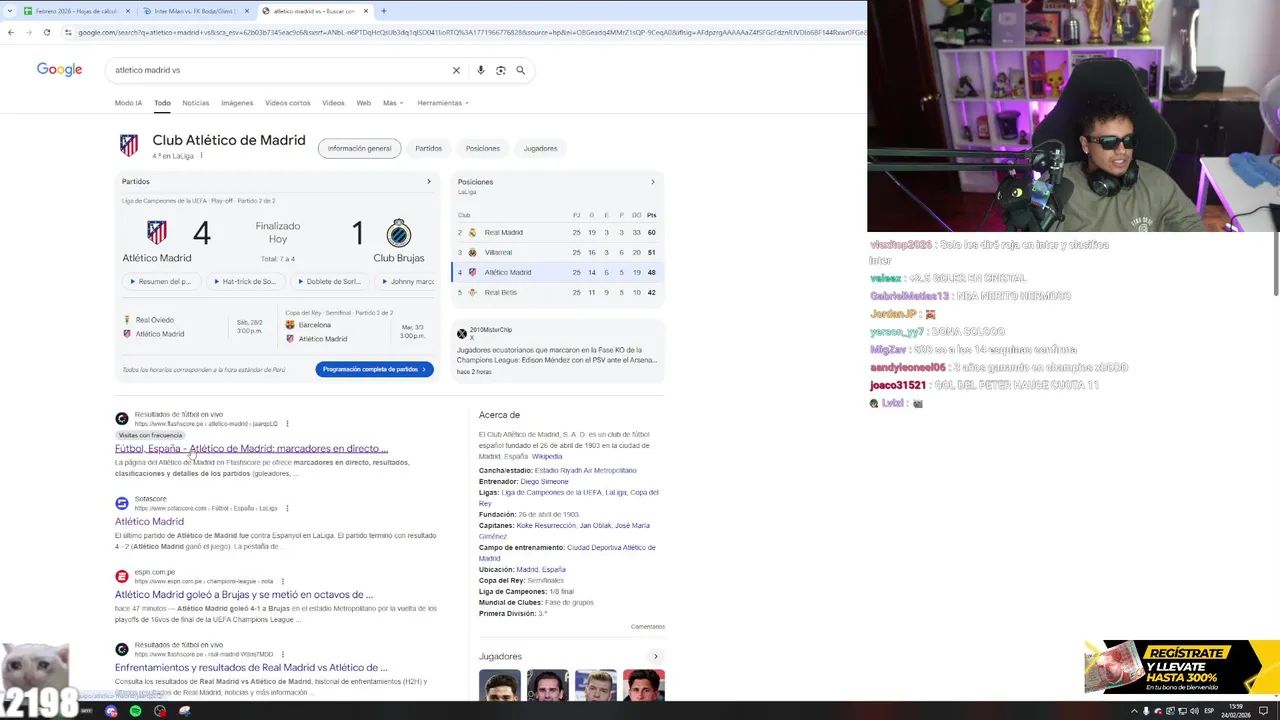Viewport: 1280px width, 720px height.
Task: Clear the search box with the X icon
Action: [x=456, y=70]
